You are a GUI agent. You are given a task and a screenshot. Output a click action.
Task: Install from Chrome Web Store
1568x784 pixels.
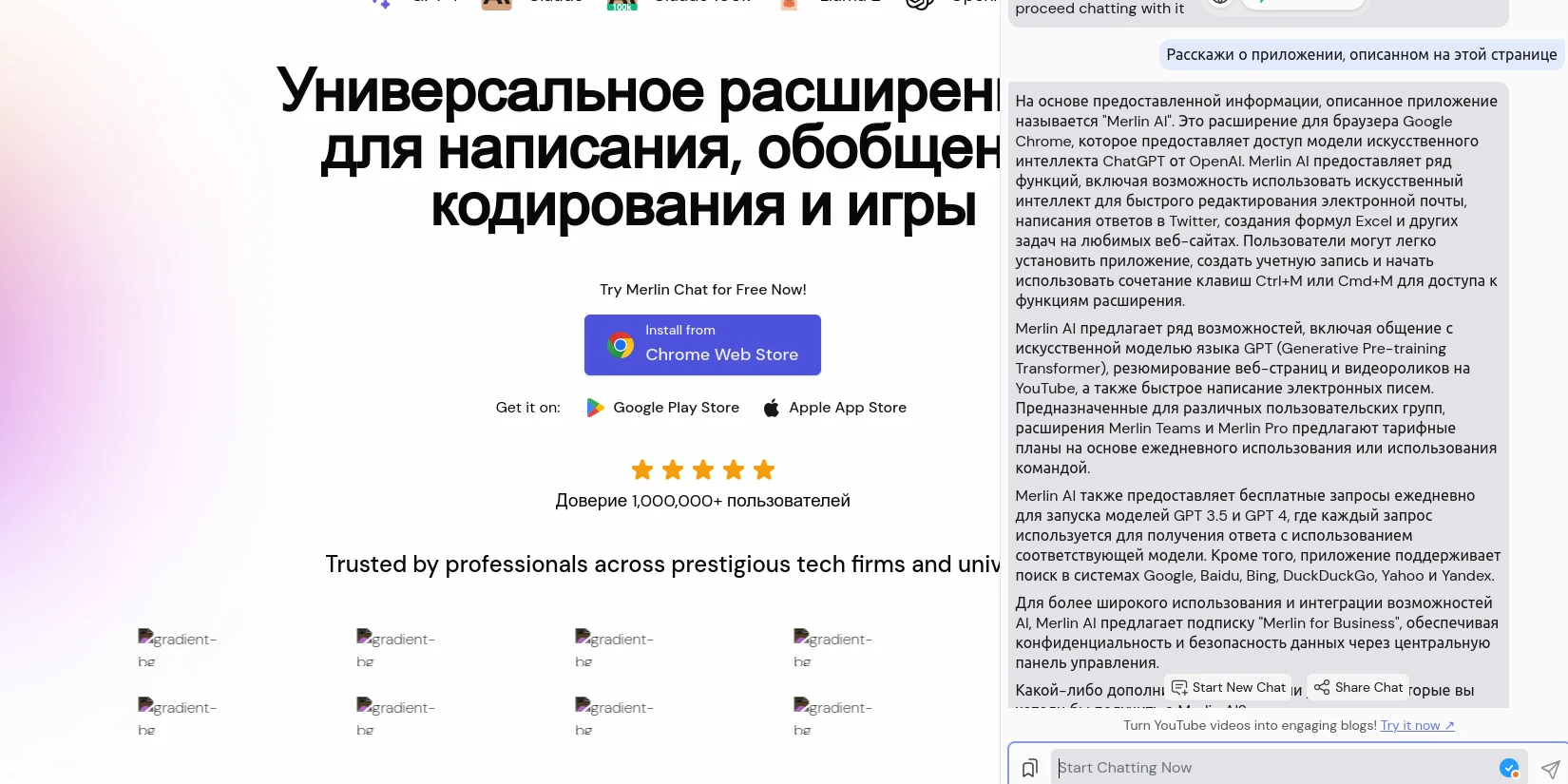[702, 345]
